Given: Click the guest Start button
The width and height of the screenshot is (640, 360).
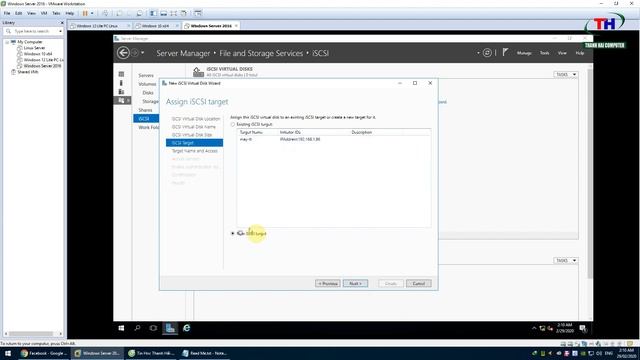Looking at the screenshot, I should coord(121,328).
